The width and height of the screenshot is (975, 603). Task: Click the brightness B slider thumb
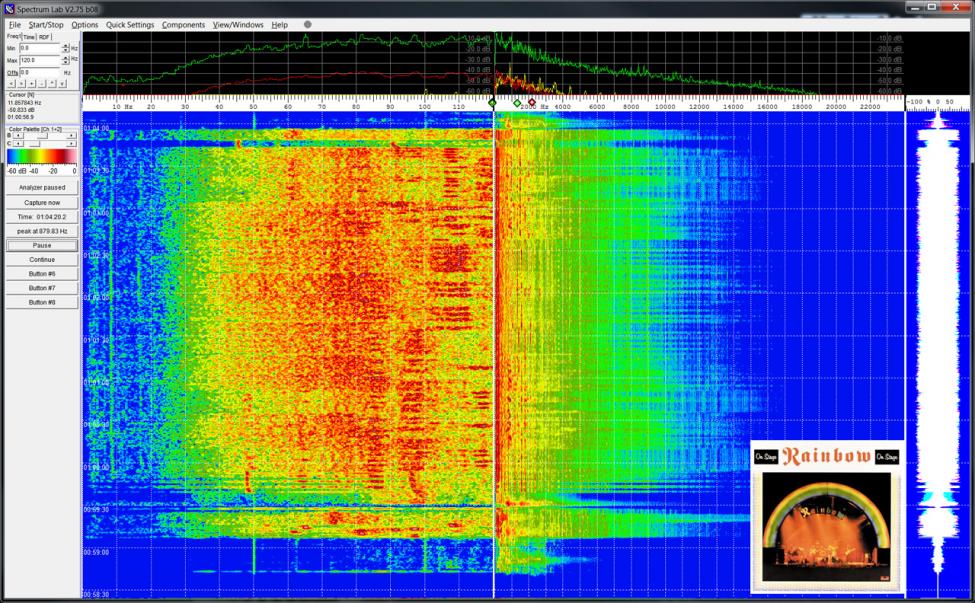[x=42, y=136]
